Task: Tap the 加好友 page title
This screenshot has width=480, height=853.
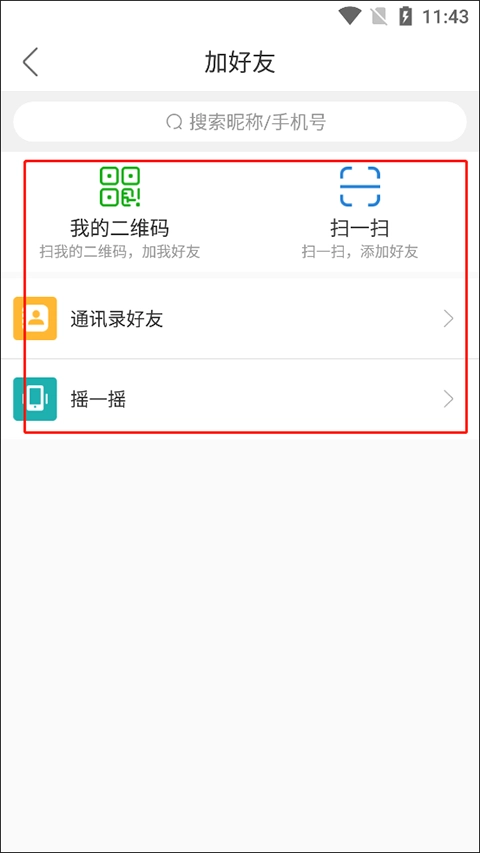Action: [240, 61]
